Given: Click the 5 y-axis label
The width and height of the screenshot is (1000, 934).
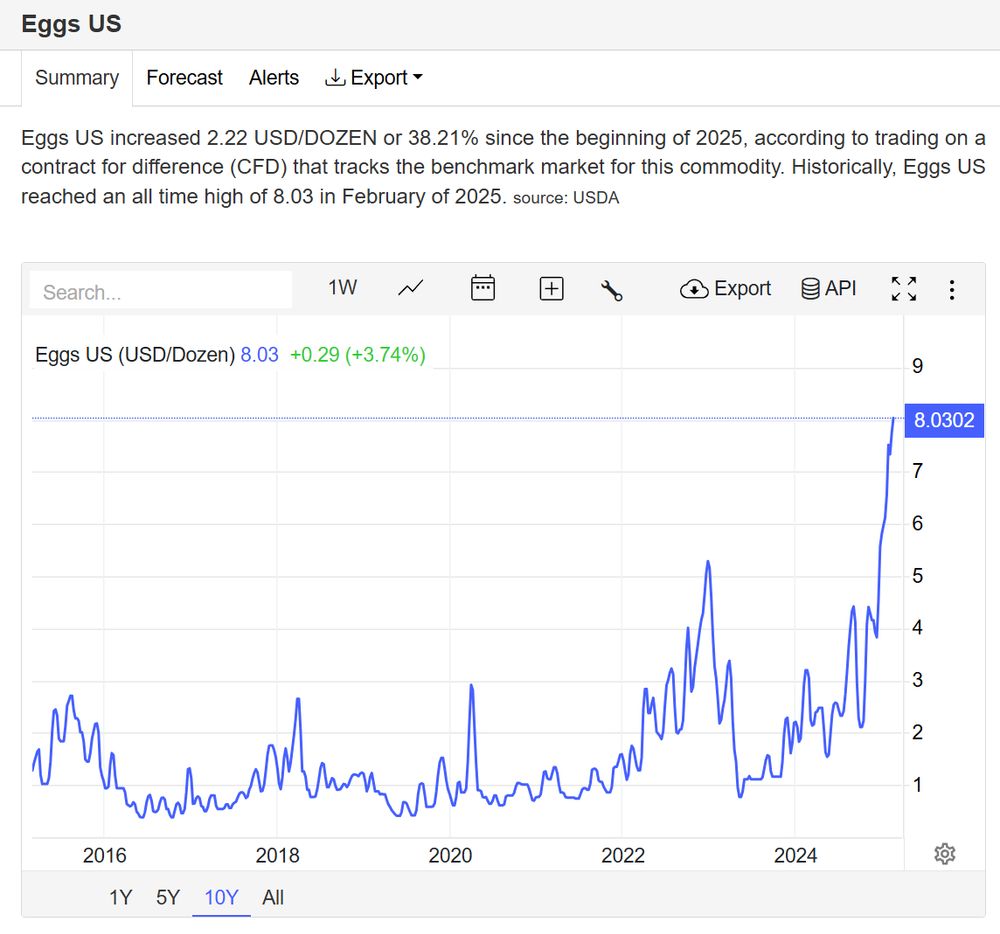Looking at the screenshot, I should [x=917, y=576].
